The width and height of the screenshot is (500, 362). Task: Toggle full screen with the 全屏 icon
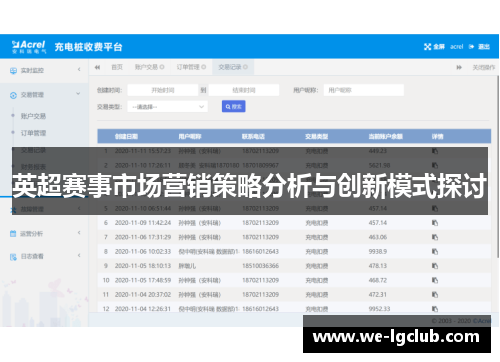pos(427,47)
